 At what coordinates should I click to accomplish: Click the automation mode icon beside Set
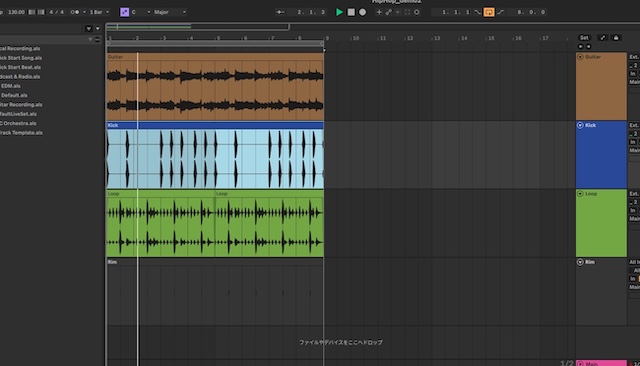coord(602,38)
